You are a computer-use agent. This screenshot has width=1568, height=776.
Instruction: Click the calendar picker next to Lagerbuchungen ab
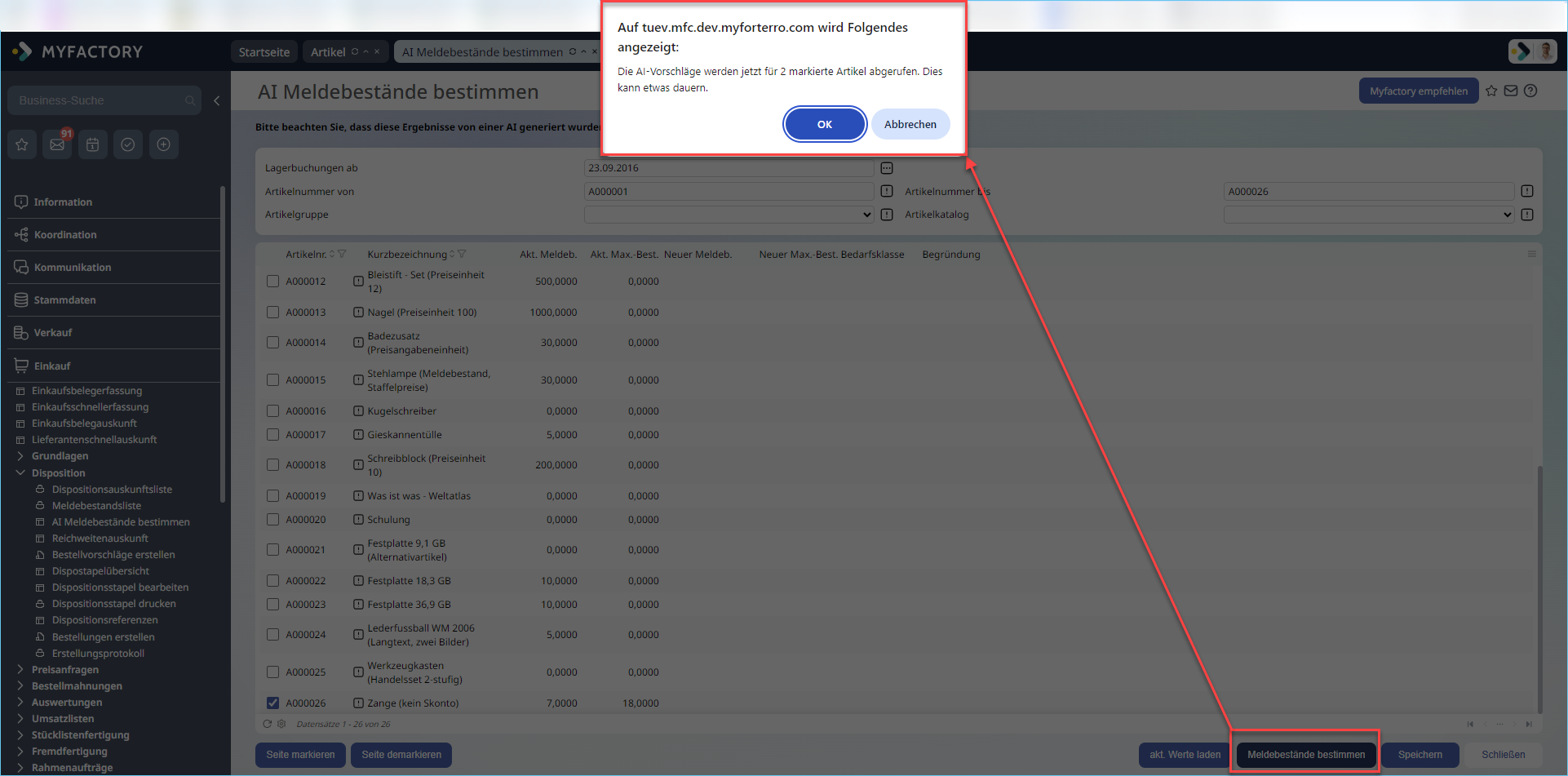point(887,168)
